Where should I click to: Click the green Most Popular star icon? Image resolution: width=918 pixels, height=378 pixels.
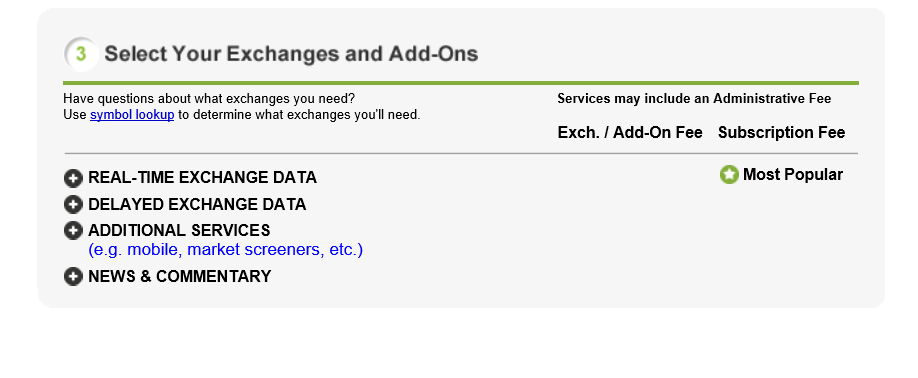(729, 174)
